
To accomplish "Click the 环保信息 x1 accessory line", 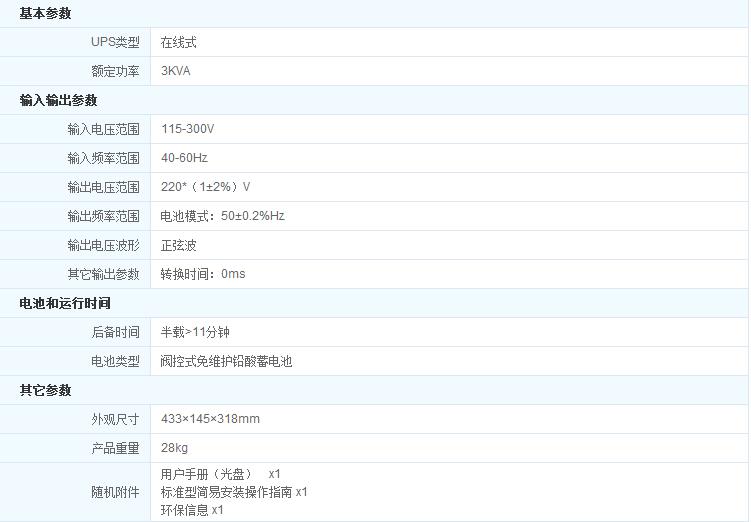I will tap(192, 510).
